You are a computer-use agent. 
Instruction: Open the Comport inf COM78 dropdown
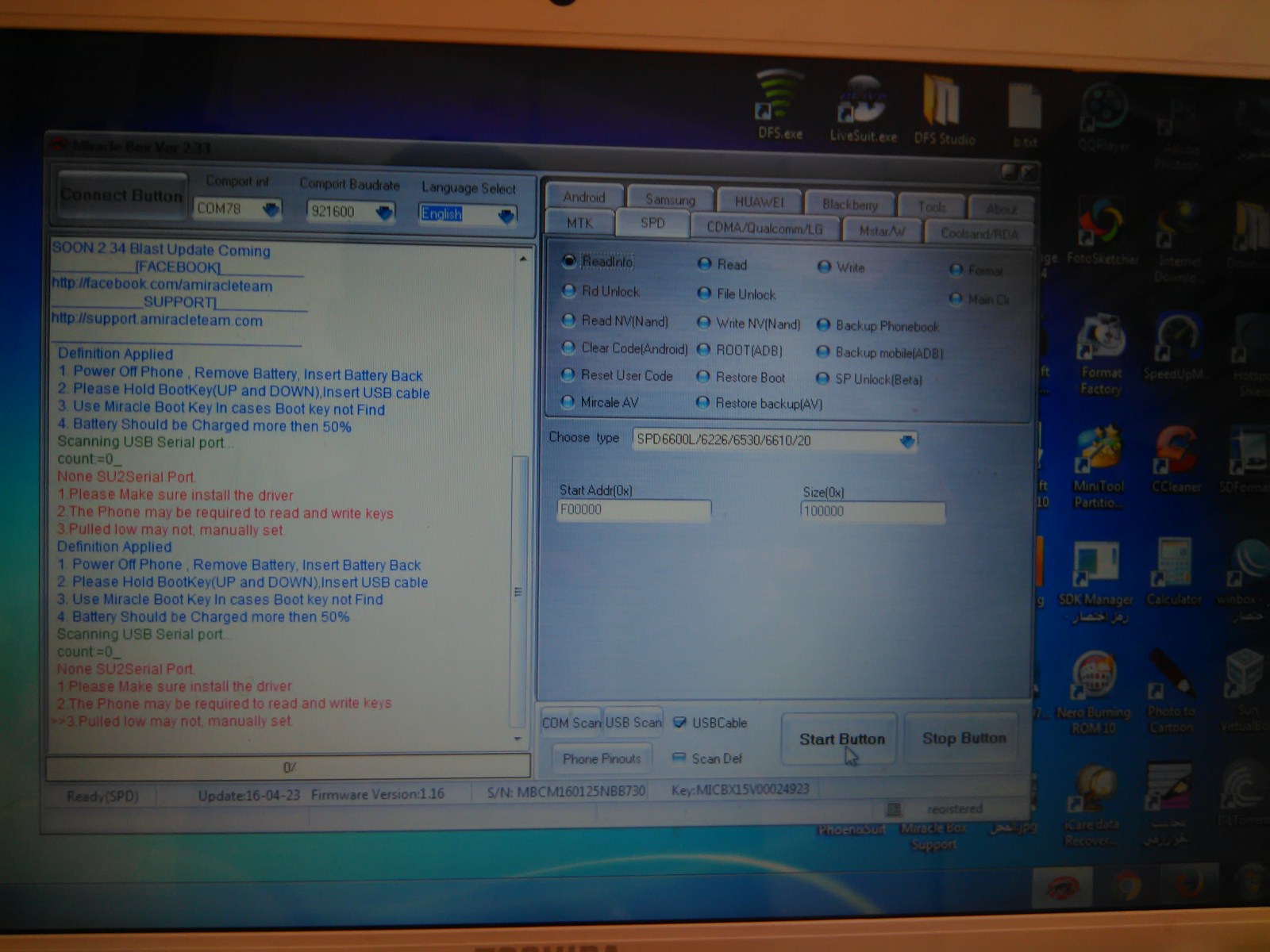point(271,209)
